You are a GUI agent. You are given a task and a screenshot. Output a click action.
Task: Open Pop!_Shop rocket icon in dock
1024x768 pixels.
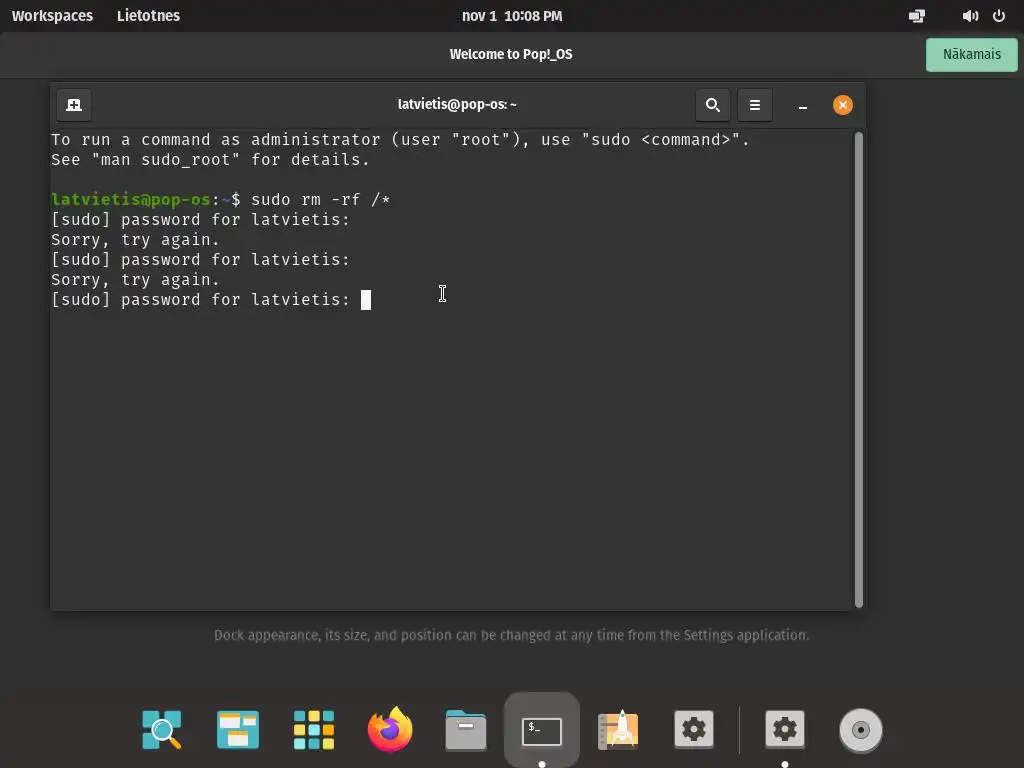pos(618,729)
